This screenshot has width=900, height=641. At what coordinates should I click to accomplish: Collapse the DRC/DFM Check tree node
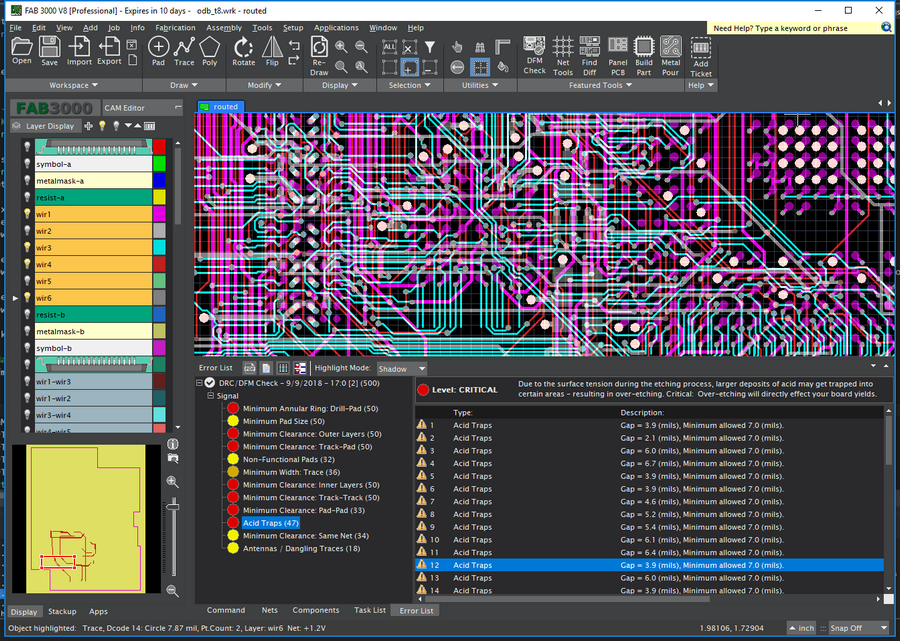[198, 382]
